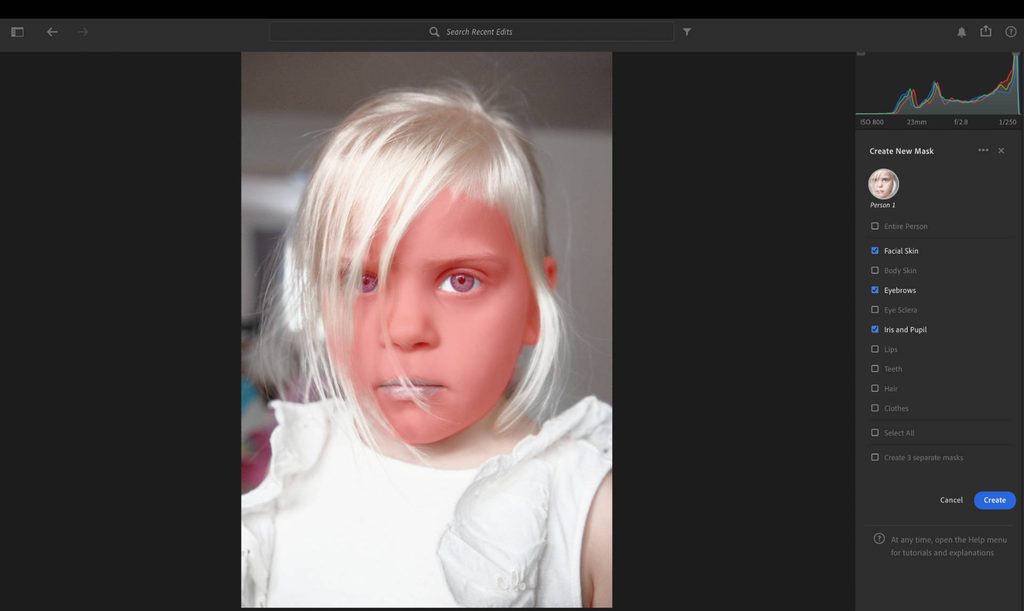
Task: Click the ISO 800 value
Action: 871,122
